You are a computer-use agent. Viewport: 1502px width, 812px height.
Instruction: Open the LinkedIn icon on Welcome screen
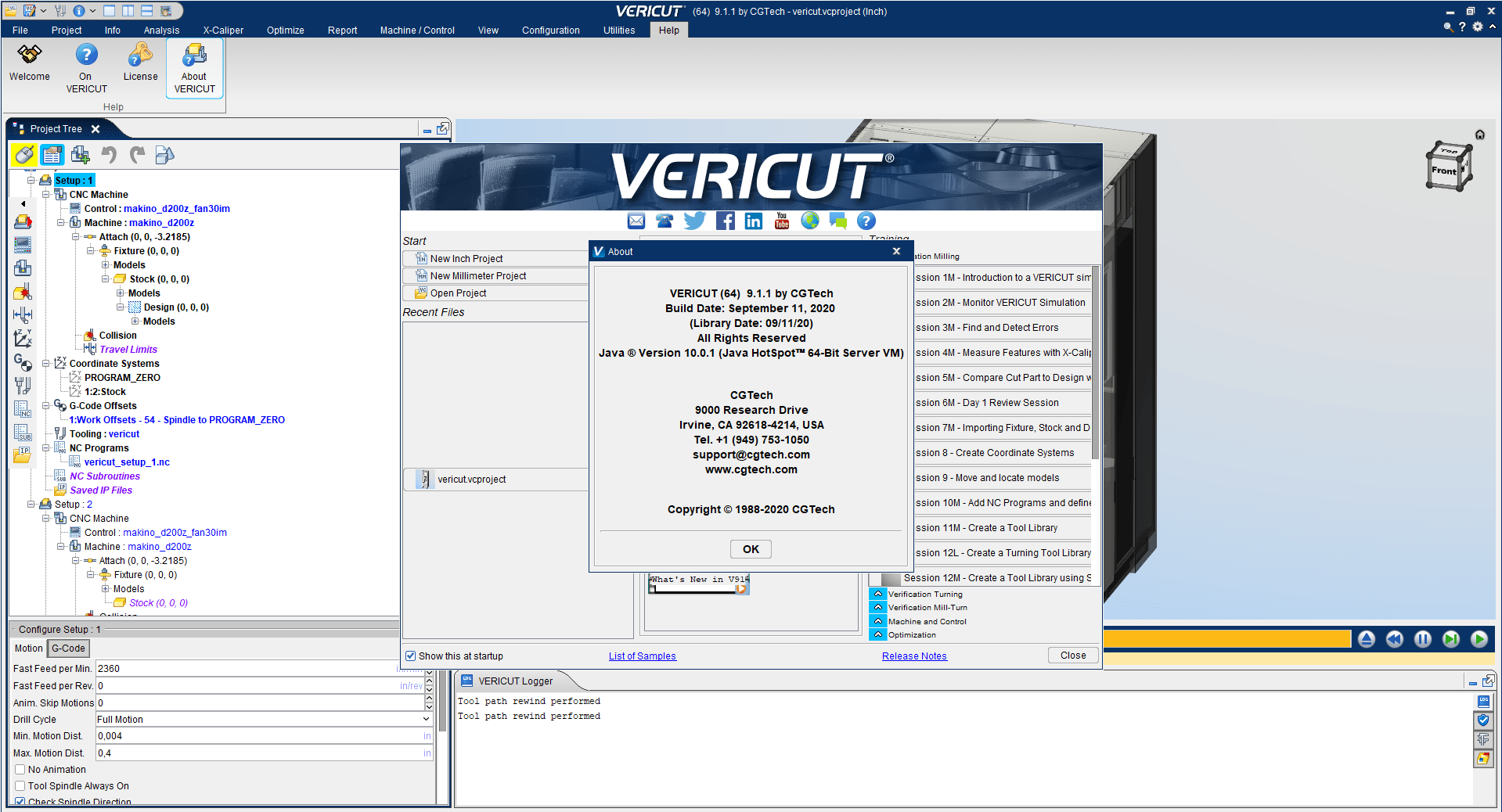coord(754,221)
